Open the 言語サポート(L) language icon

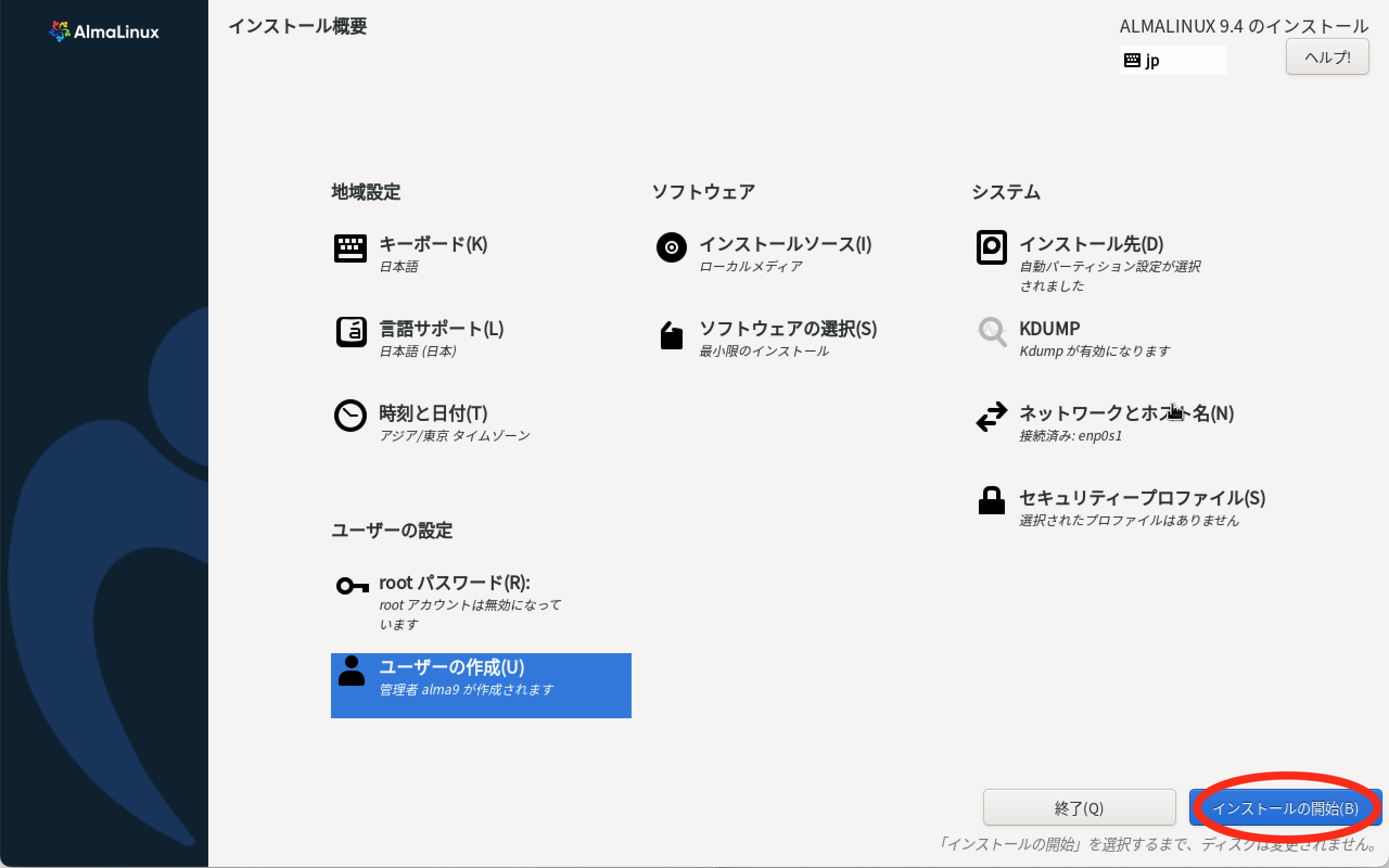pos(351,332)
